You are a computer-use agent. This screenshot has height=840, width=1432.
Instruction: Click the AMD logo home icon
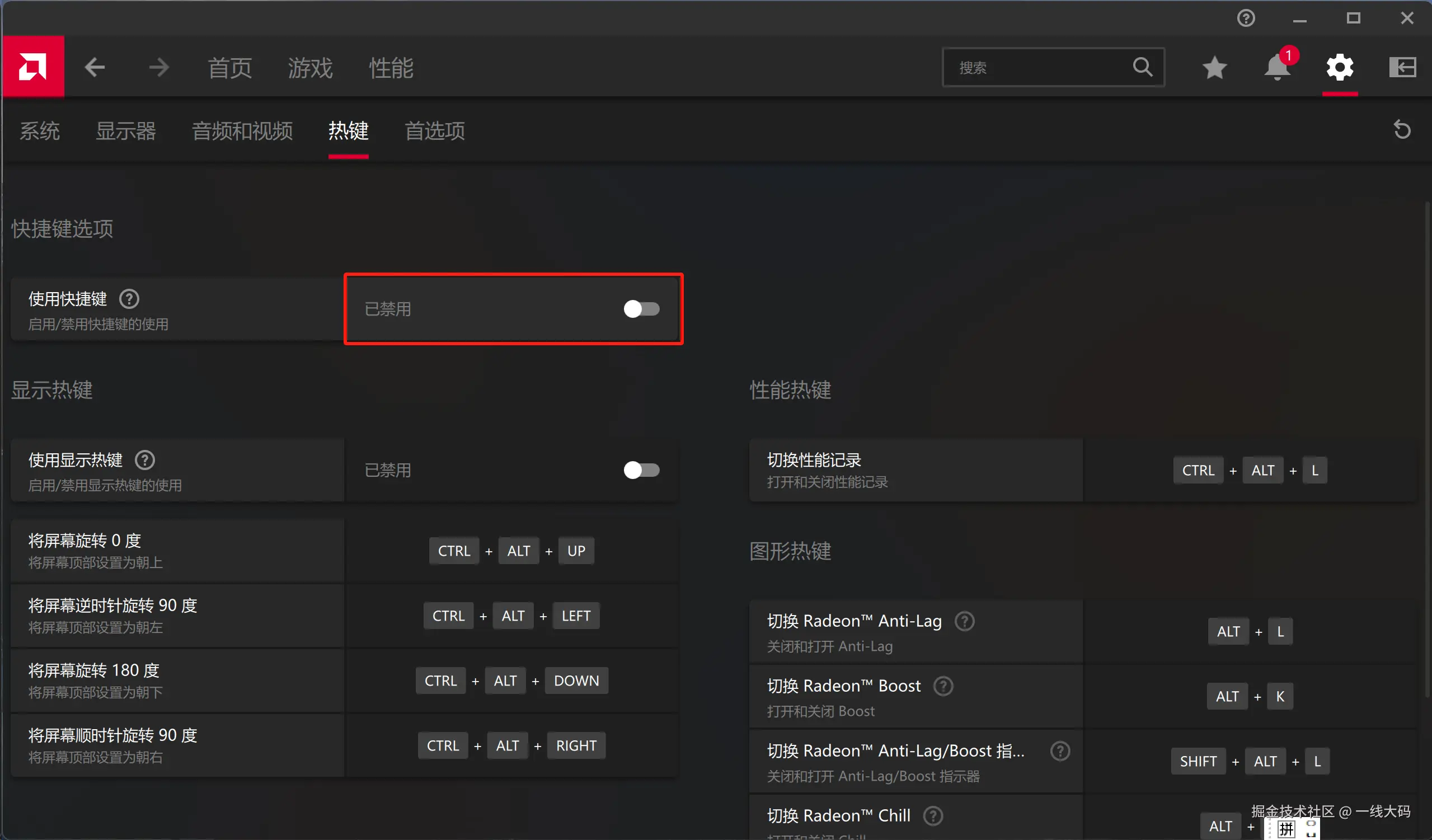click(33, 67)
